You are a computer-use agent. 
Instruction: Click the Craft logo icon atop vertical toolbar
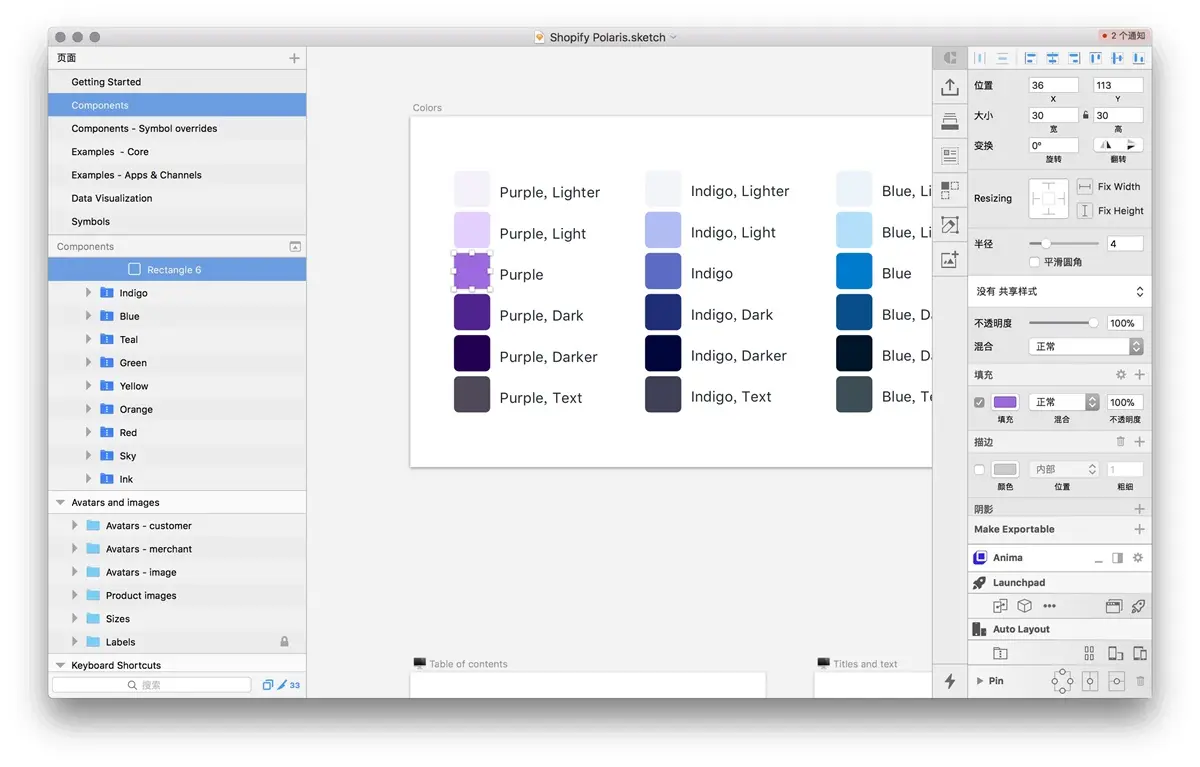tap(950, 58)
